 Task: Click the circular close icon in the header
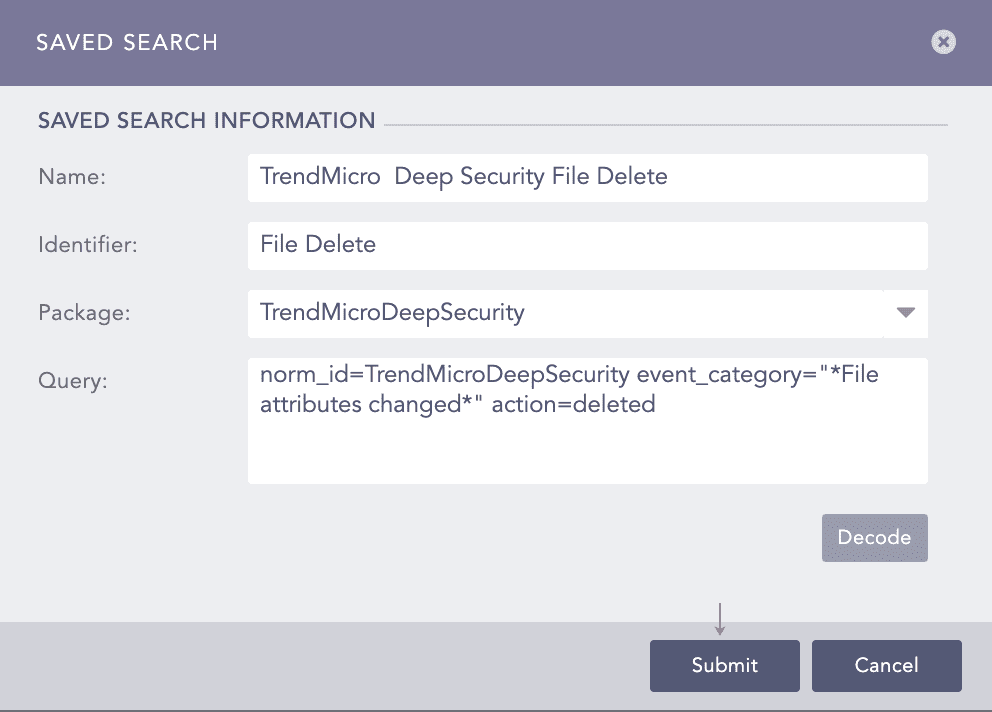coord(942,42)
